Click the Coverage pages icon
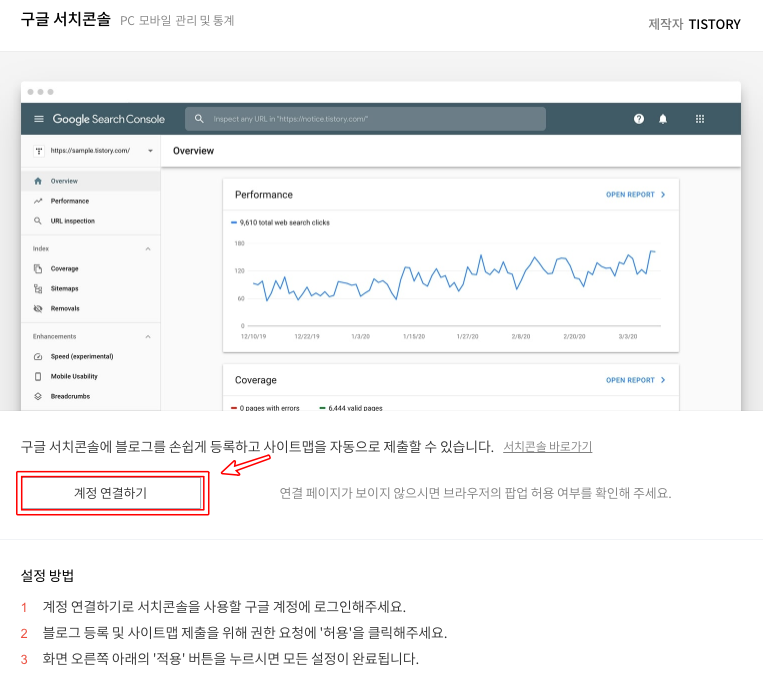763x680 pixels. click(38, 269)
